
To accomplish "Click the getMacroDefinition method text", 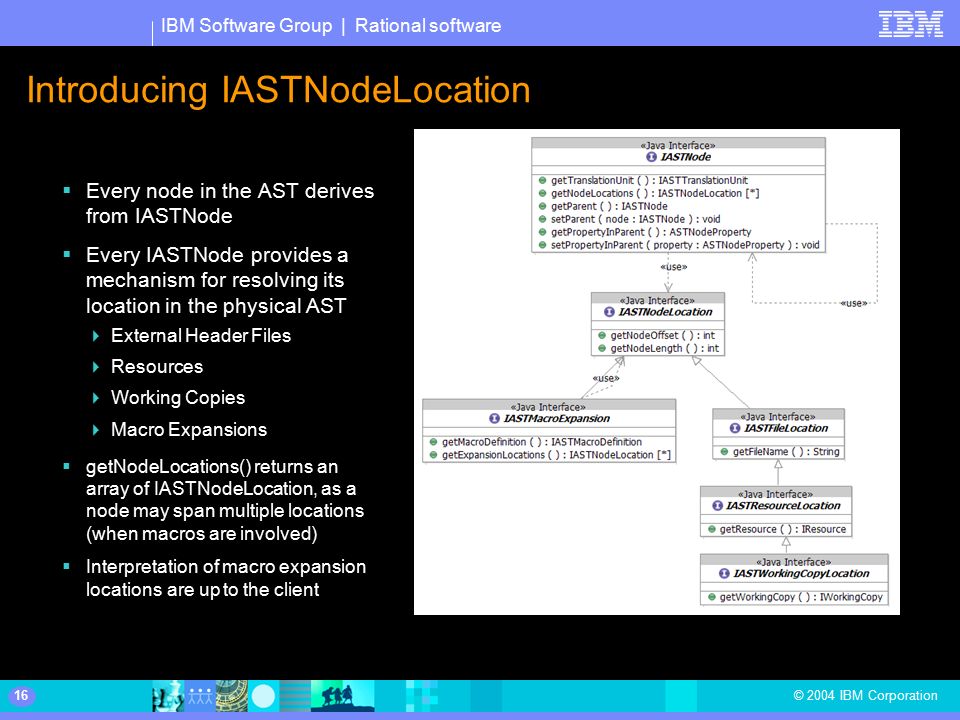I will 542,442.
